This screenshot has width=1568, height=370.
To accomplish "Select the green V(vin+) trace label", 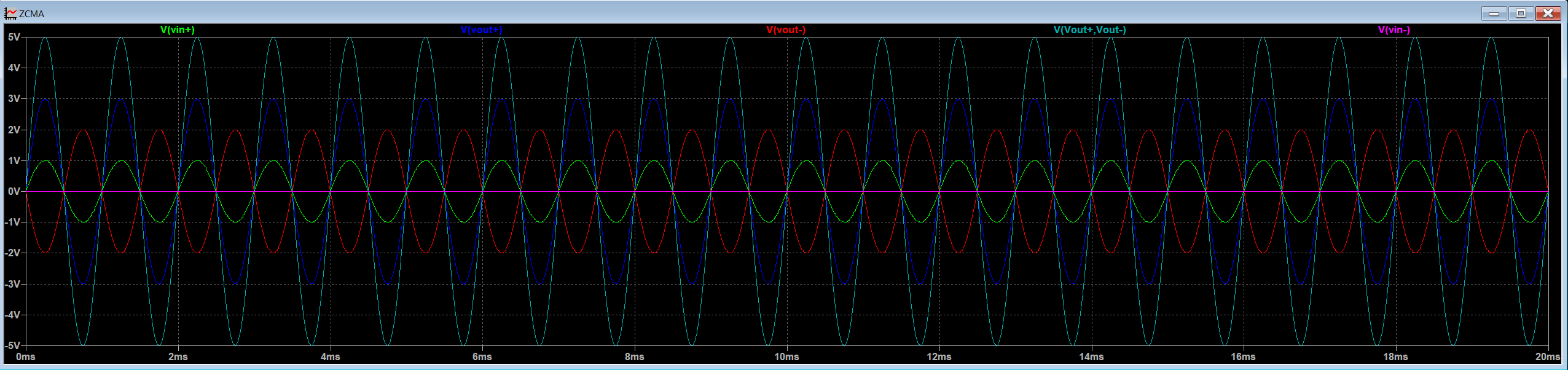I will (x=178, y=30).
